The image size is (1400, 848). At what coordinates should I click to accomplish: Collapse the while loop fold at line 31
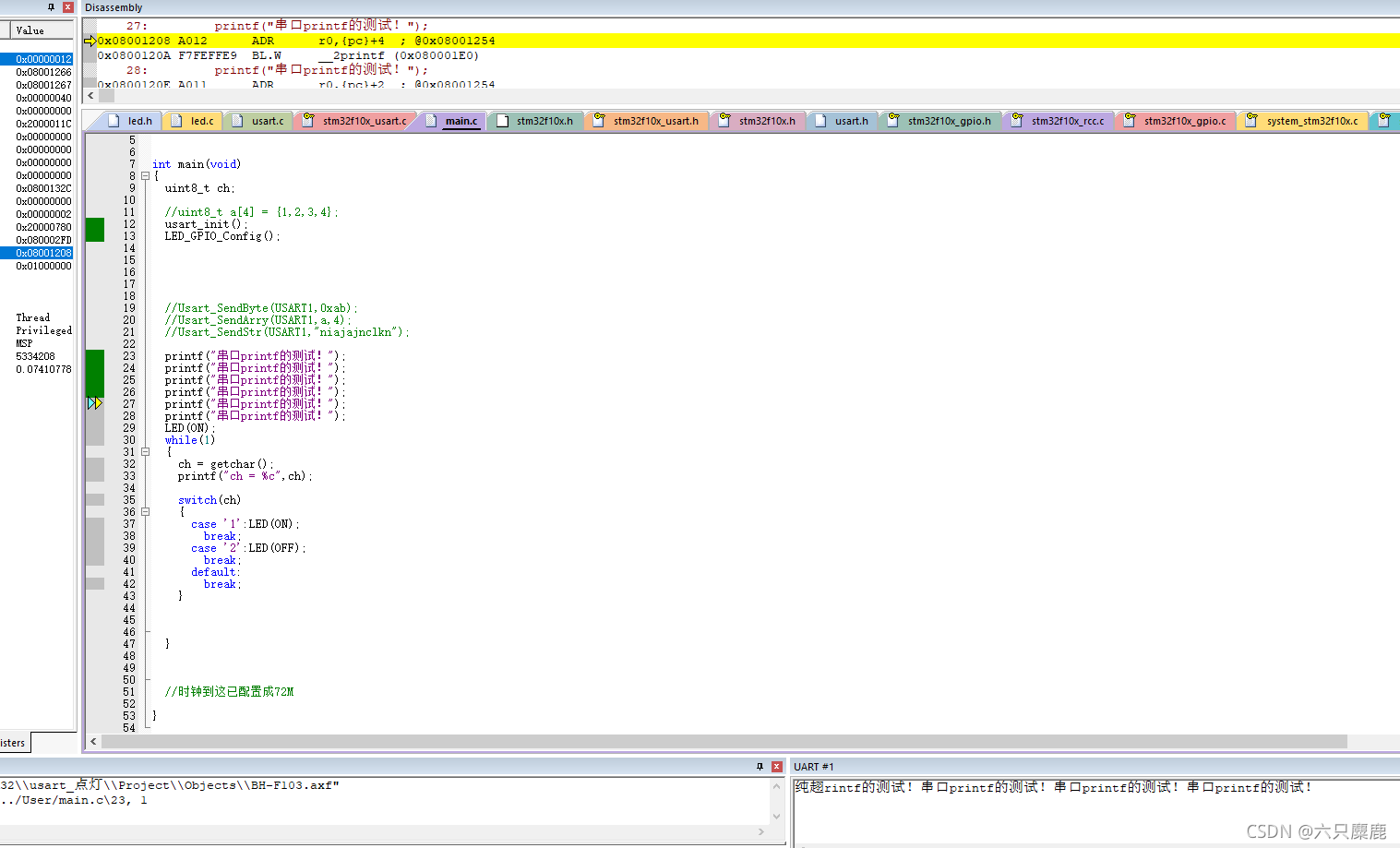tap(145, 452)
